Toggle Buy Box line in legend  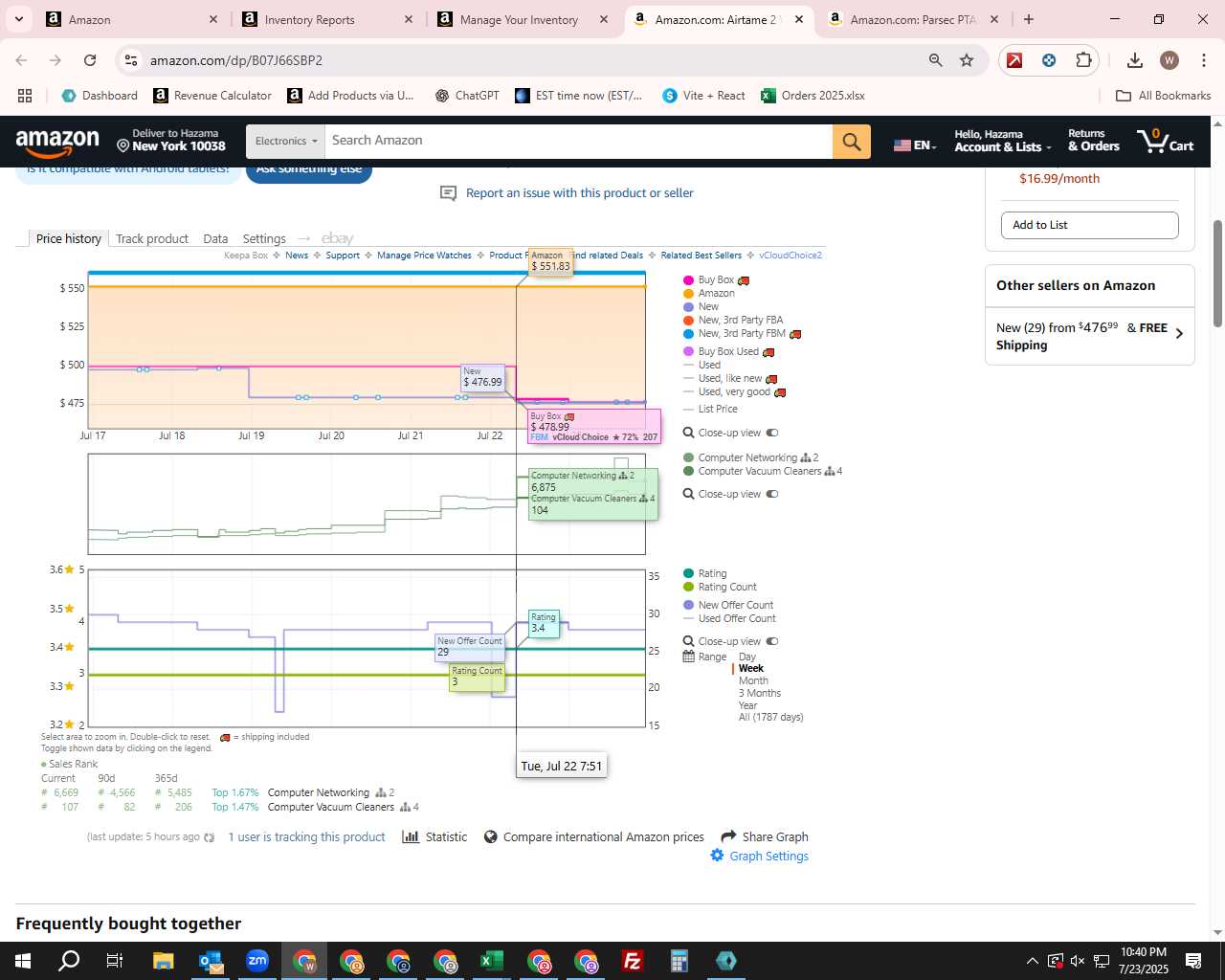pyautogui.click(x=716, y=280)
